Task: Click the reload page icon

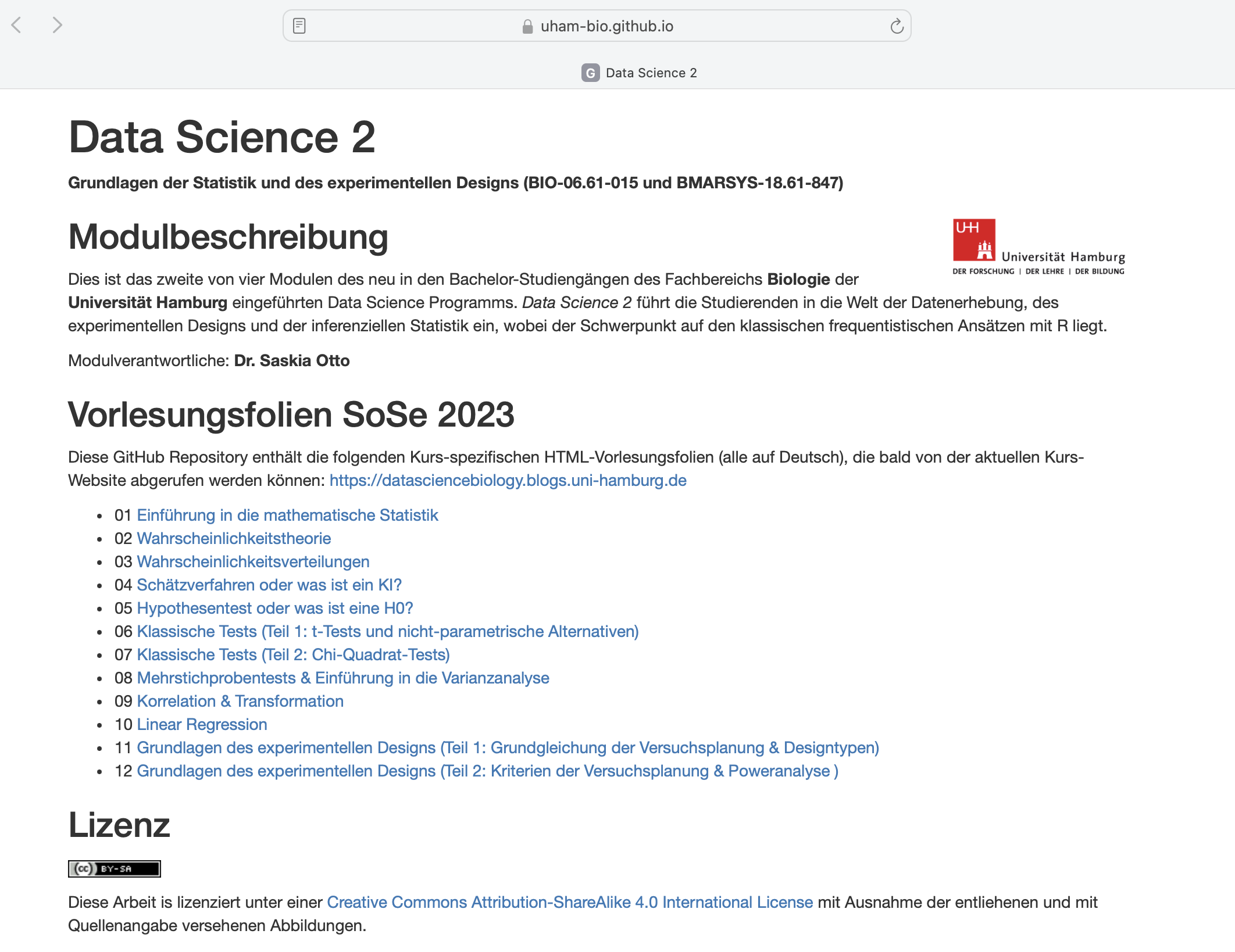Action: [x=896, y=26]
